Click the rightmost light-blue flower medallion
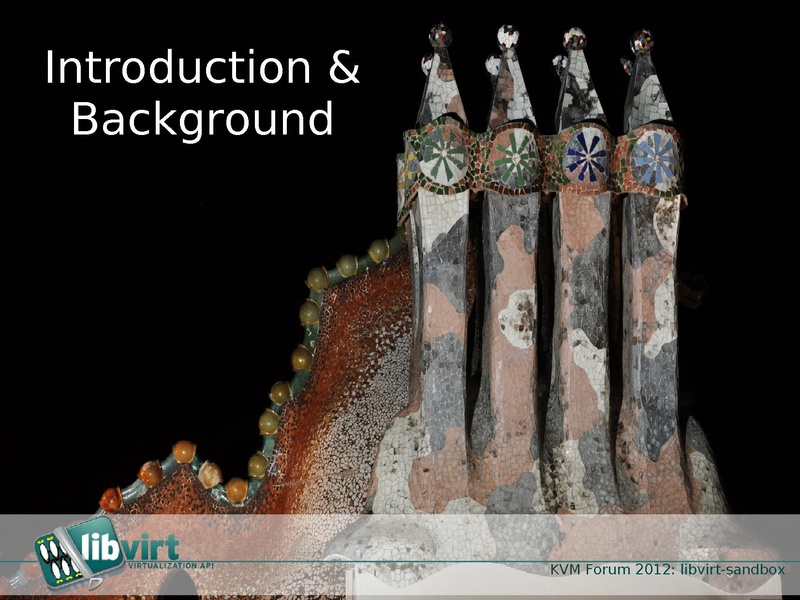Viewport: 800px width, 600px height. (655, 157)
